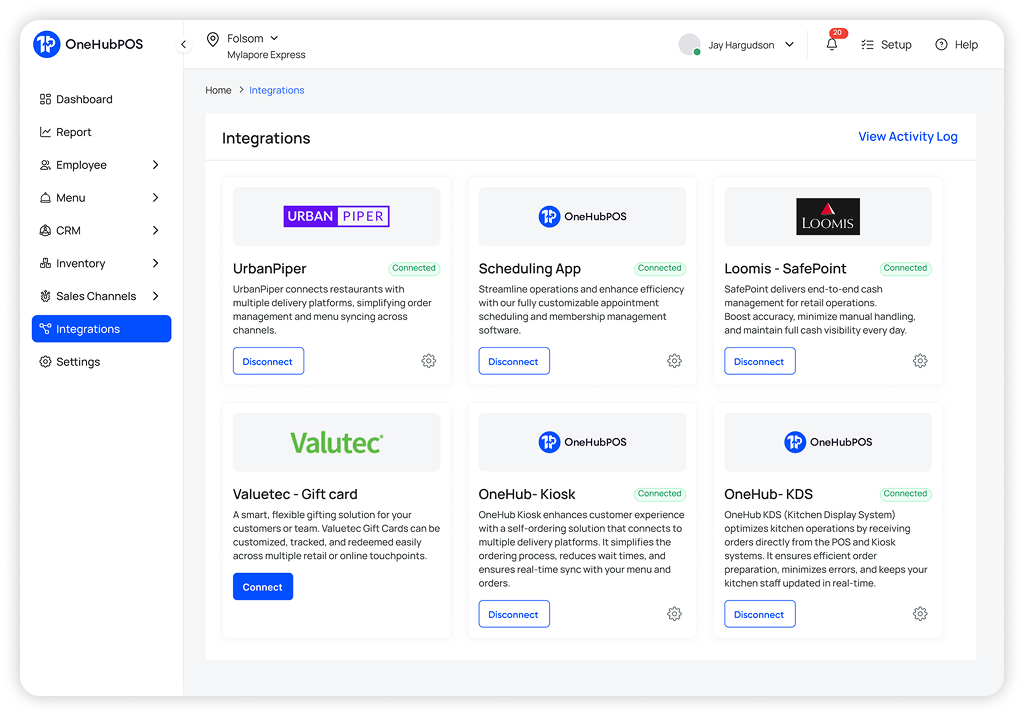Viewport: 1024px width, 716px height.
Task: Click Scheduling App Connected status badge
Action: [660, 268]
